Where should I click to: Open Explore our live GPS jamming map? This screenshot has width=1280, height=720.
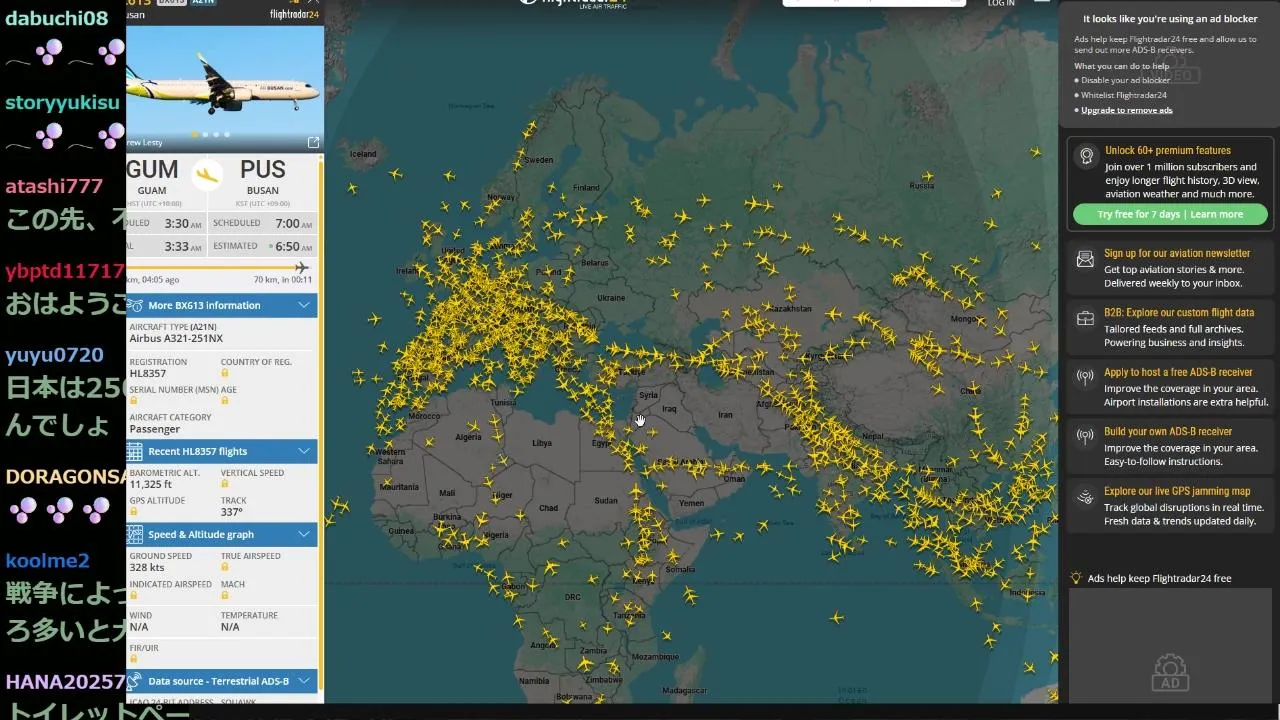[x=1177, y=491]
